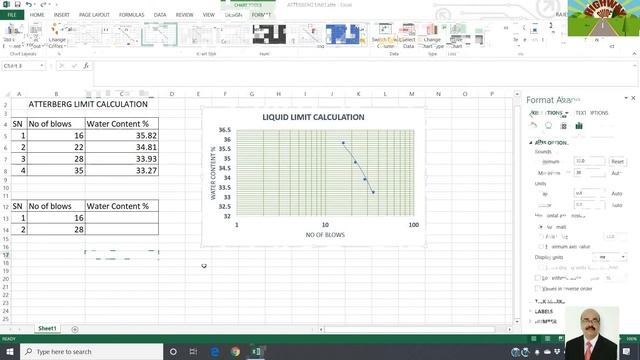
Task: Open the FILE tab
Action: click(12, 15)
